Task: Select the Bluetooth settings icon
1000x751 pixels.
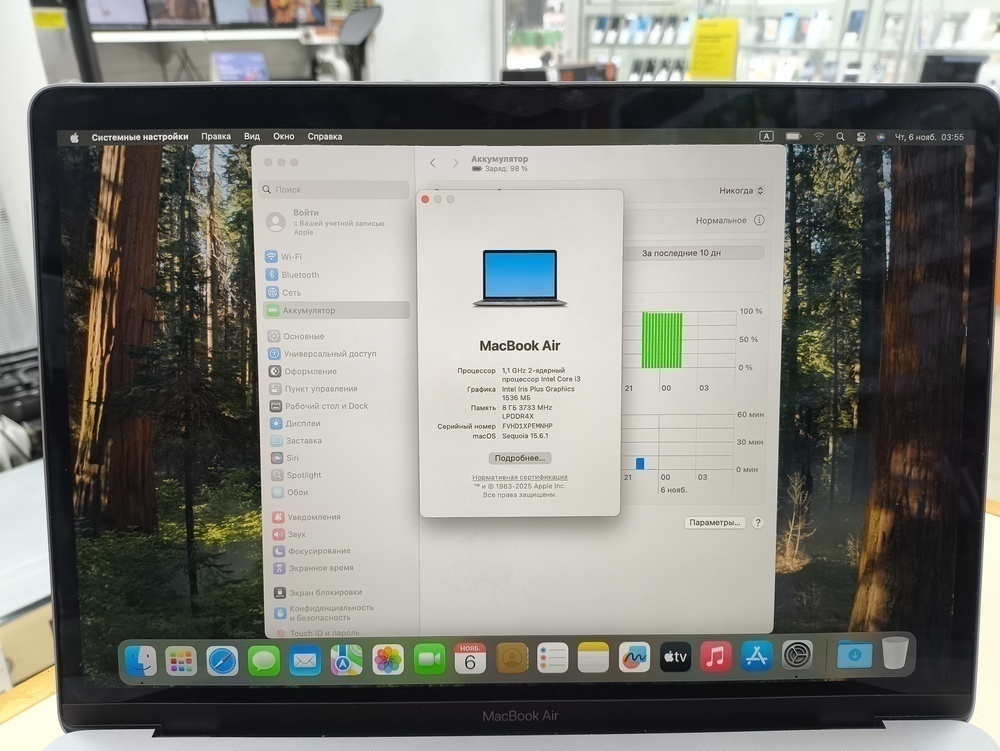Action: click(270, 274)
